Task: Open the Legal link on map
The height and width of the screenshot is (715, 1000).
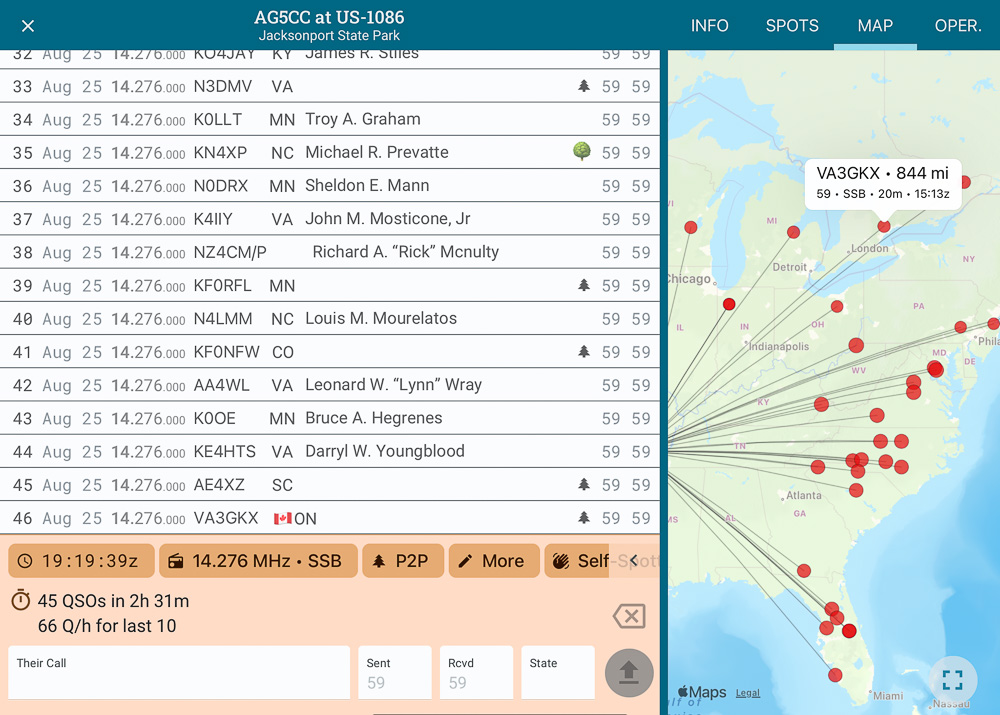Action: [747, 693]
